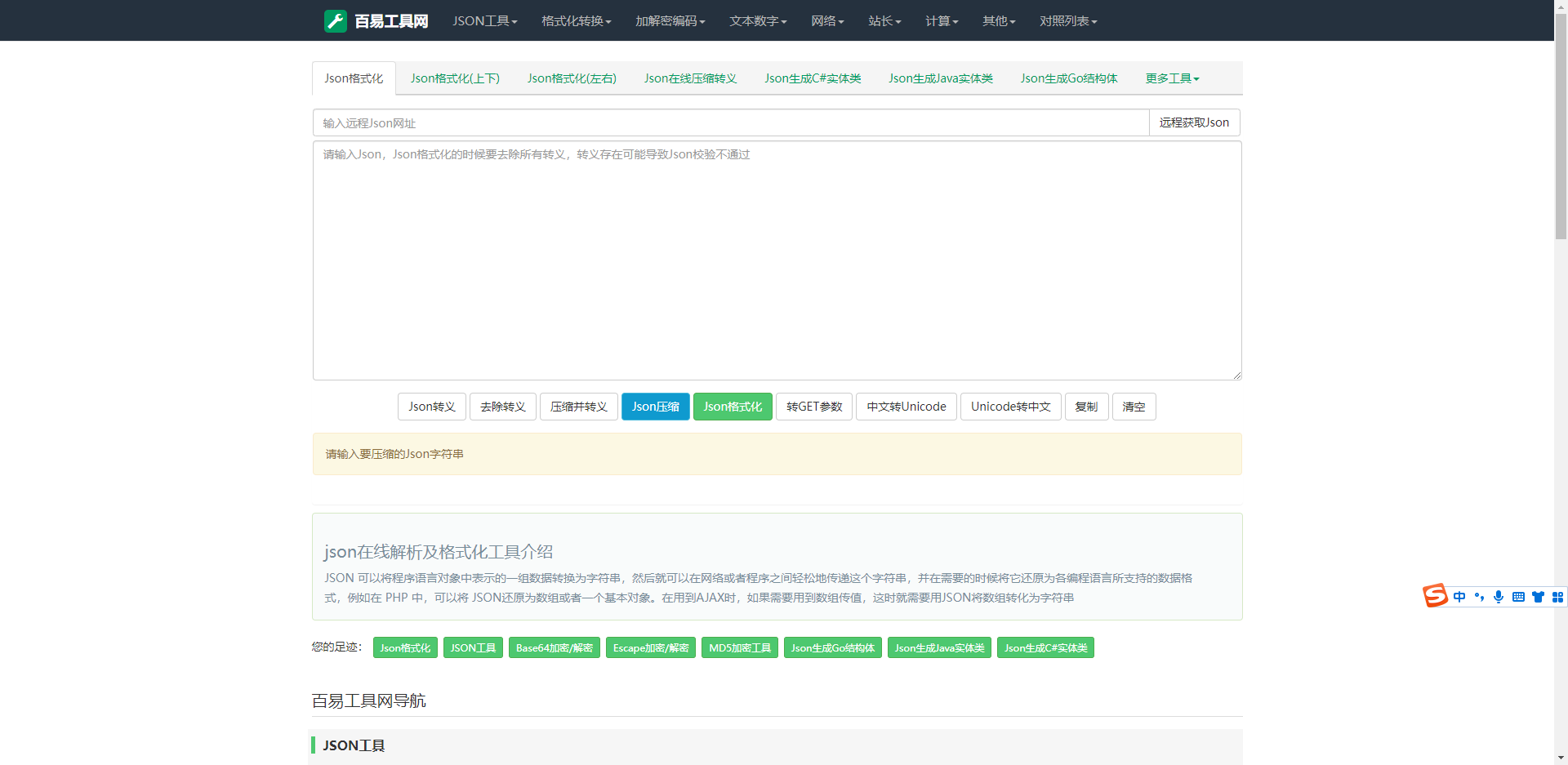The width and height of the screenshot is (1568, 765).
Task: Open the 对照列表 dropdown menu
Action: tap(1067, 21)
